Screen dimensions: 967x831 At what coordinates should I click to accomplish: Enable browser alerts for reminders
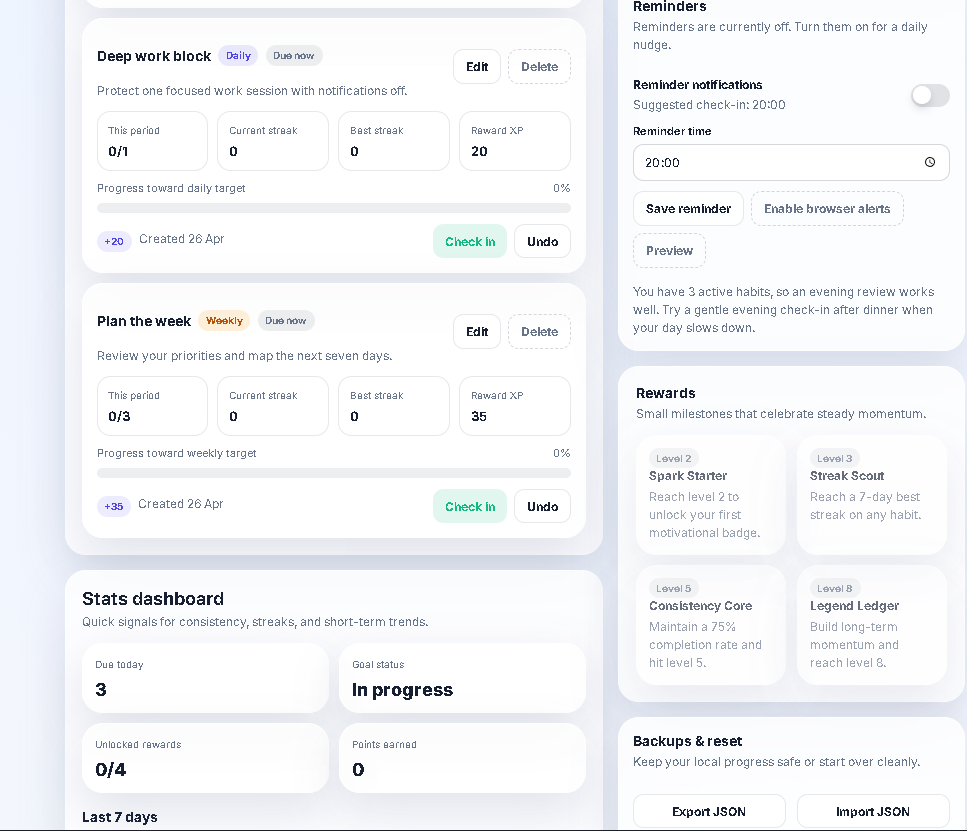click(827, 209)
